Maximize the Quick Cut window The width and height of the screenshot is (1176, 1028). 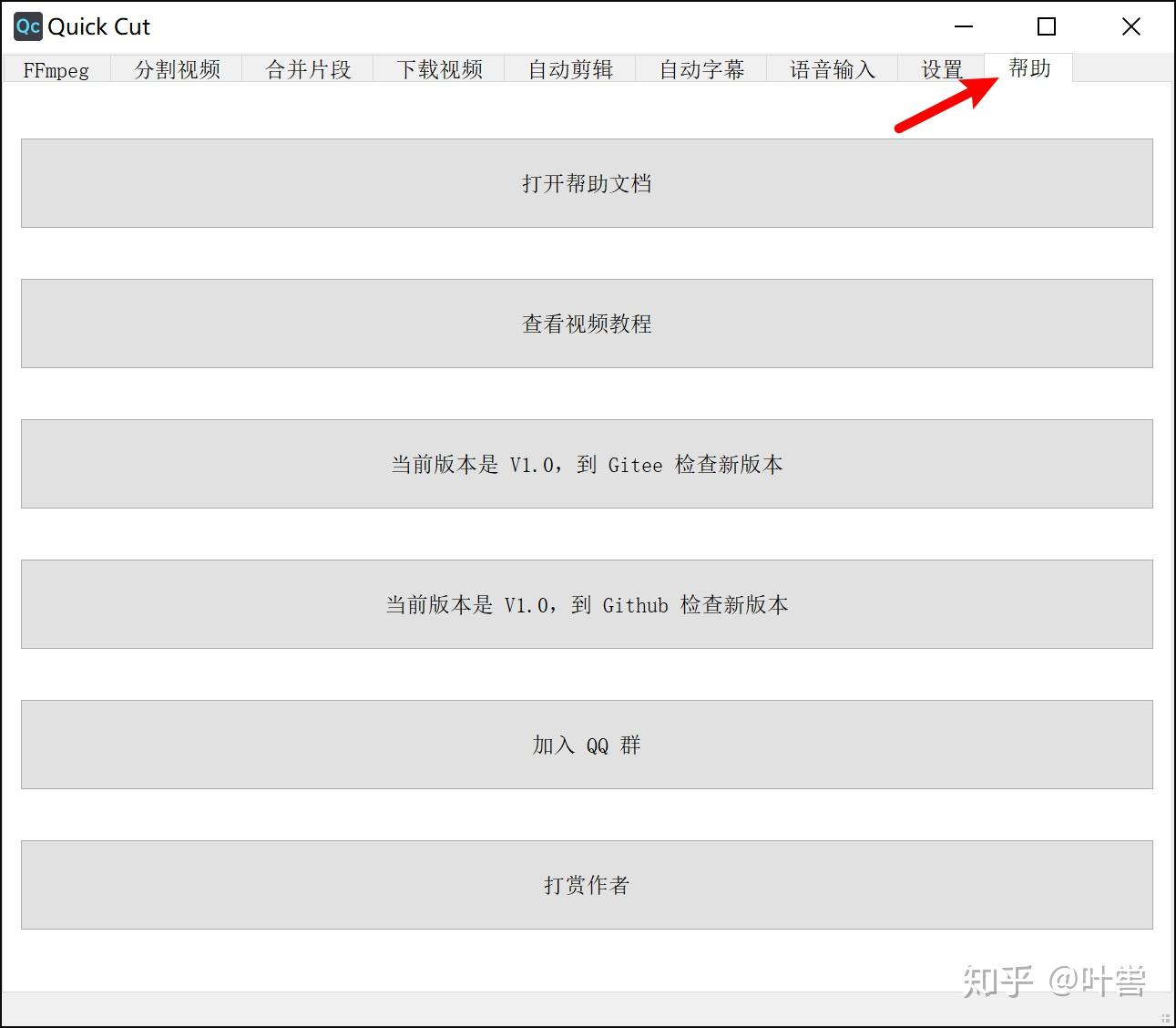[1048, 26]
